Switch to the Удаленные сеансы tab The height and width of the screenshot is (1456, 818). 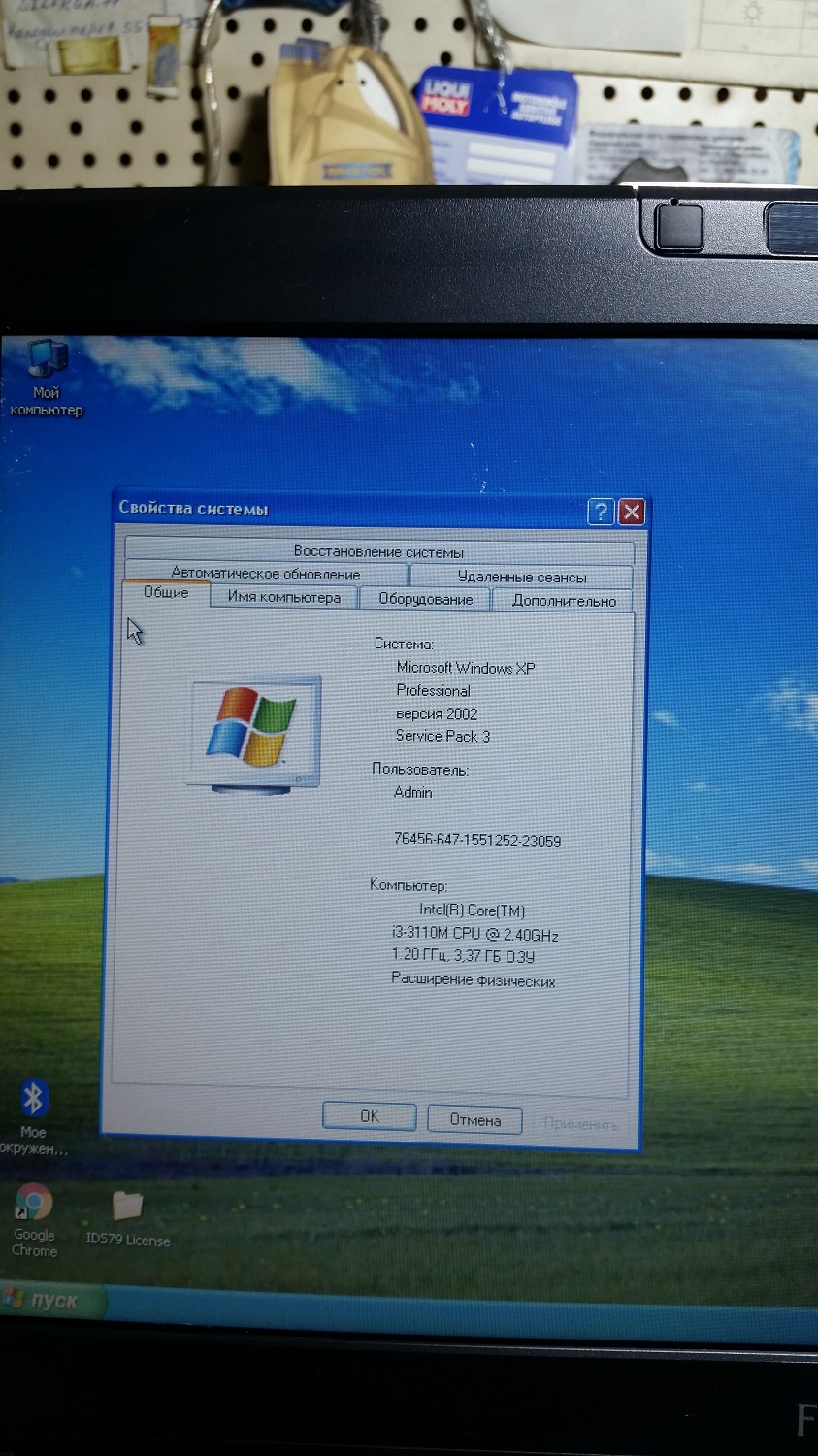click(x=521, y=577)
